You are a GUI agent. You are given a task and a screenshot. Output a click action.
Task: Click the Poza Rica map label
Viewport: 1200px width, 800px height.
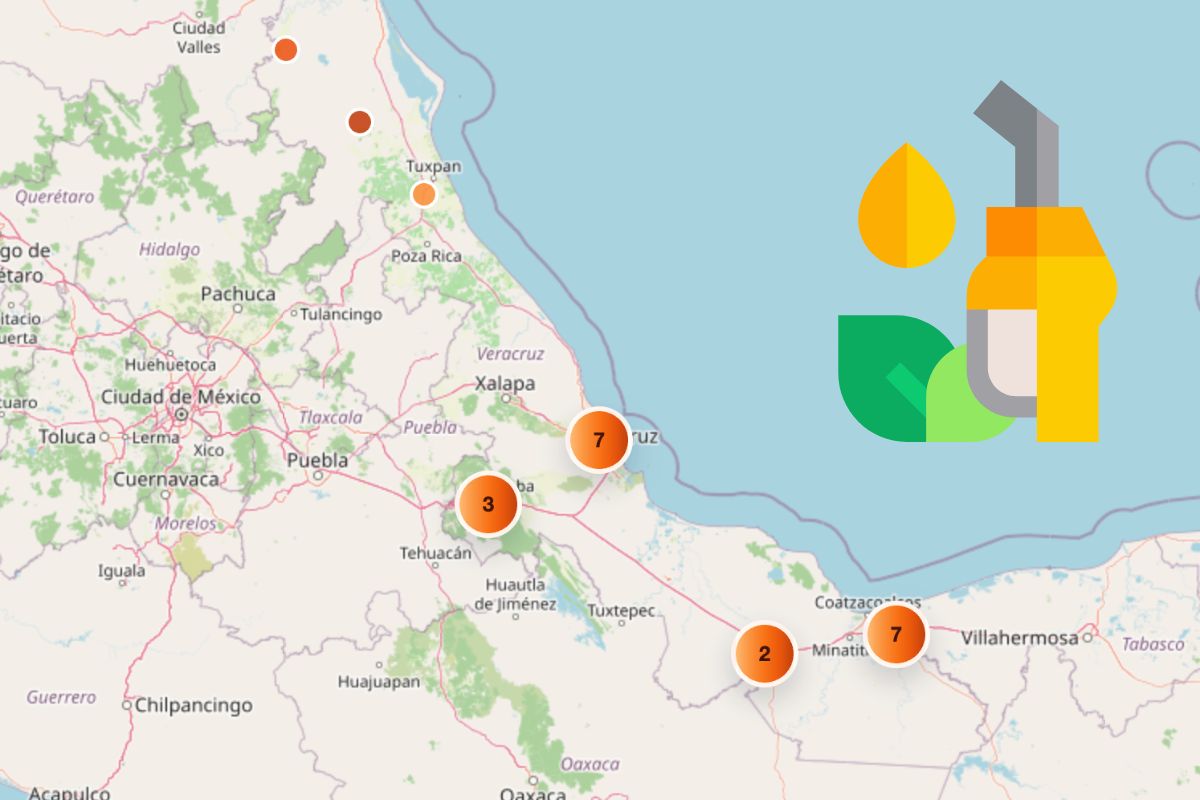(426, 256)
